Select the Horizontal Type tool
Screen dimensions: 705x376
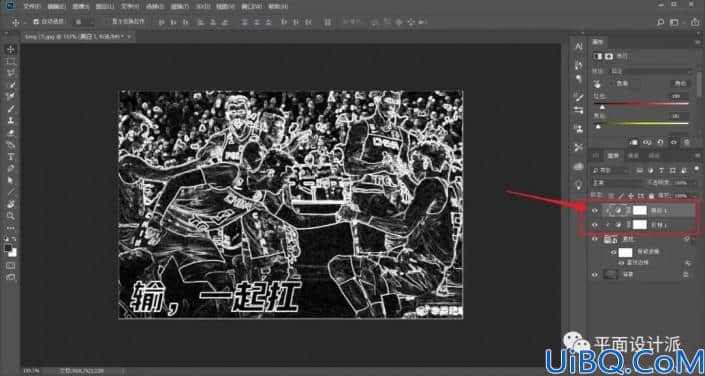coord(12,157)
